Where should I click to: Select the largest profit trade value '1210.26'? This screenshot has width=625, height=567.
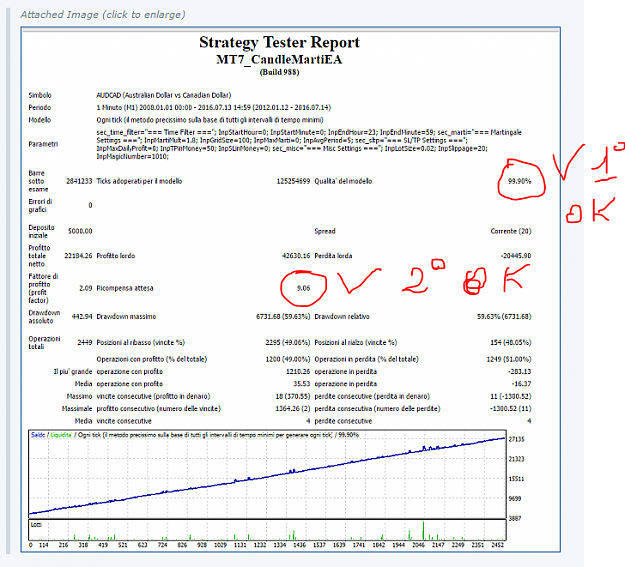298,372
